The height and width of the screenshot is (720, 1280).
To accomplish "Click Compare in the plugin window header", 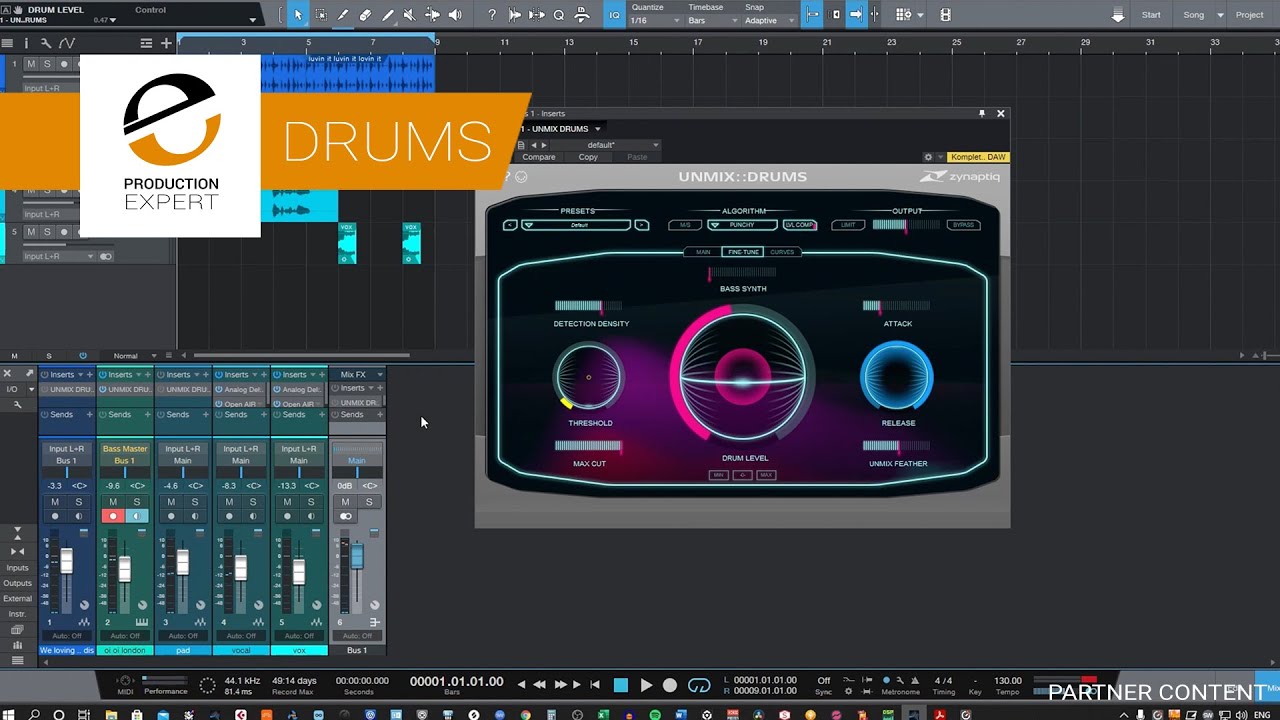I will pyautogui.click(x=539, y=157).
